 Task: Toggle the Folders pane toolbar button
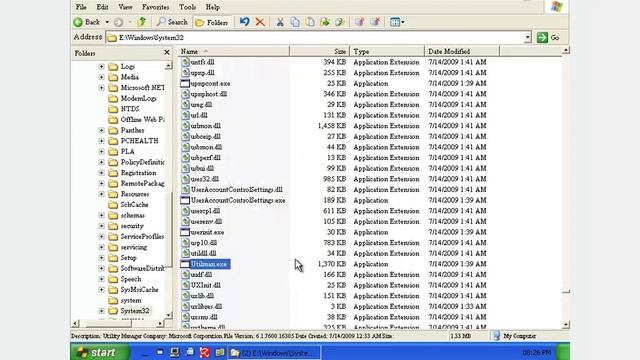(x=212, y=22)
